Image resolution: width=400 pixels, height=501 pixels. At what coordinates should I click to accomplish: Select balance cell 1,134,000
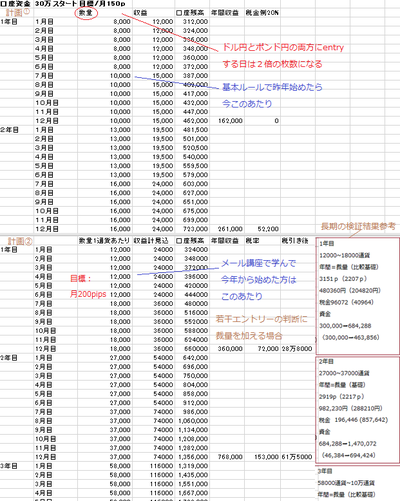(x=193, y=430)
